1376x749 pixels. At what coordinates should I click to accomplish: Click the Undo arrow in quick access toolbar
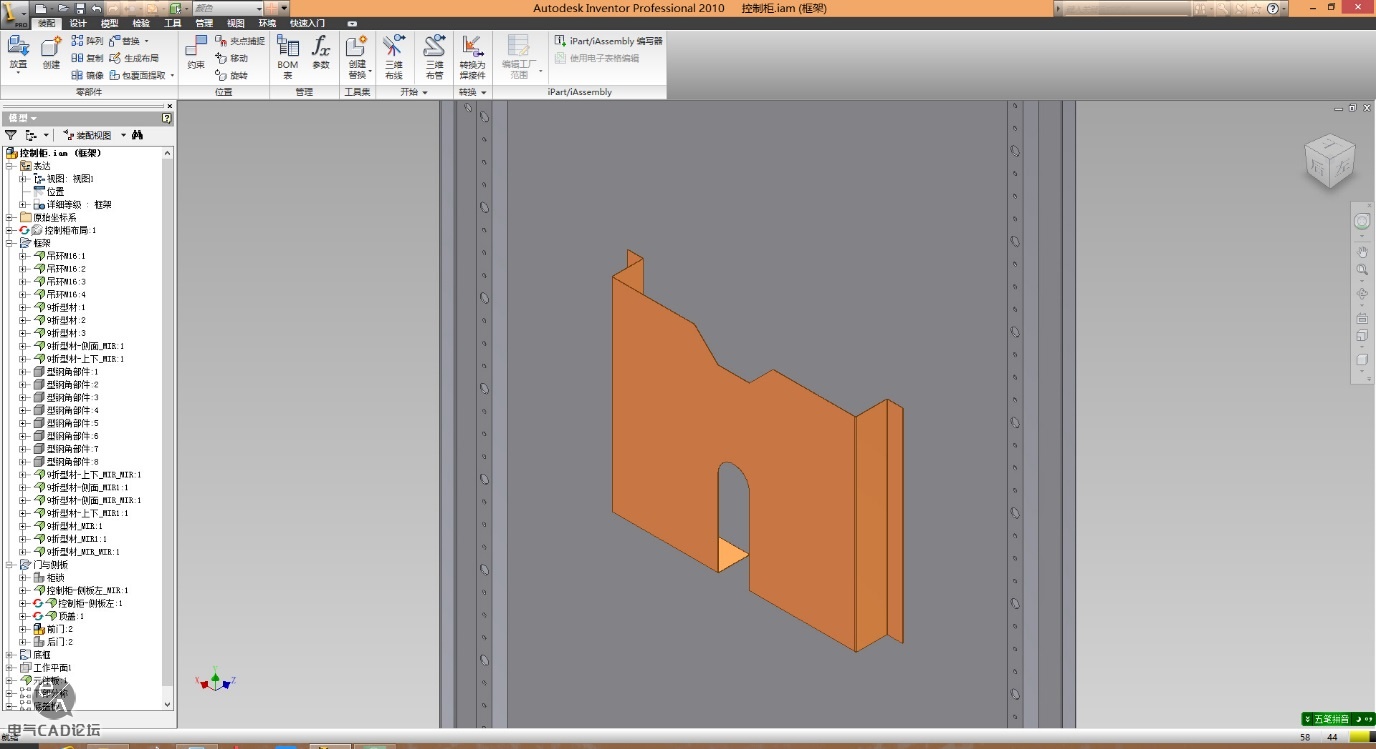(x=96, y=8)
